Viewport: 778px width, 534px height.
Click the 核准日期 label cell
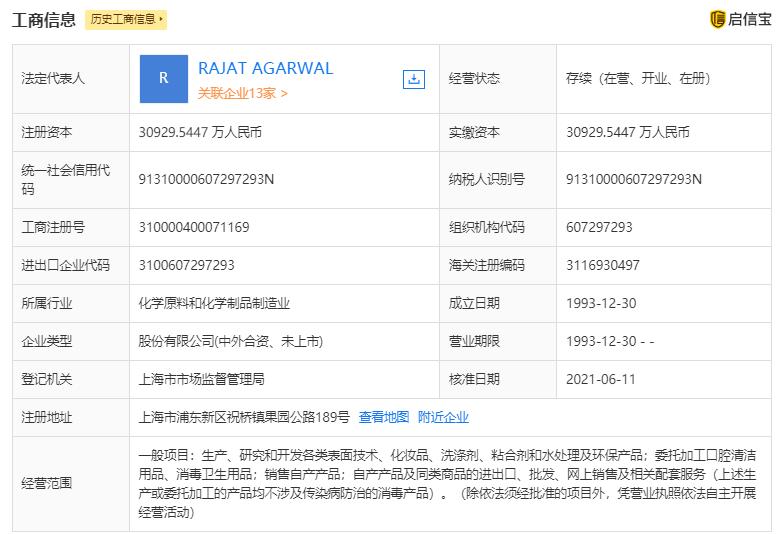click(x=498, y=379)
